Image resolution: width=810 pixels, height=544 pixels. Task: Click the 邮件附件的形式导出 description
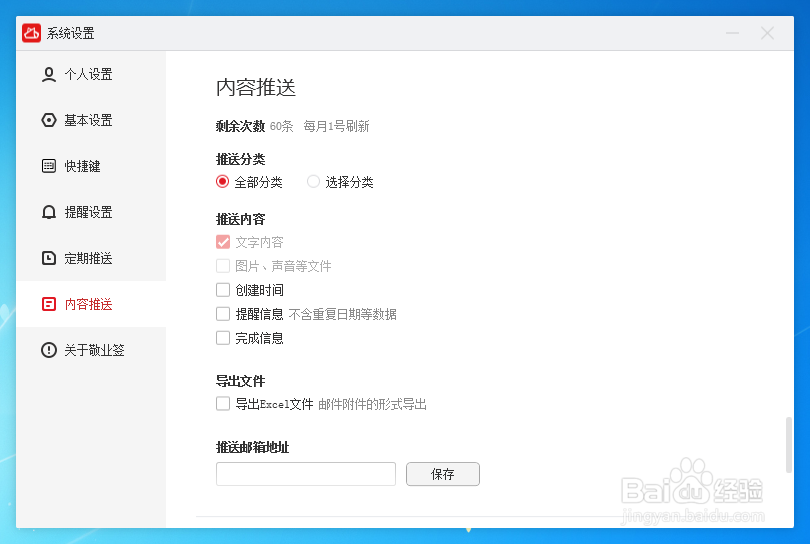[x=372, y=405]
